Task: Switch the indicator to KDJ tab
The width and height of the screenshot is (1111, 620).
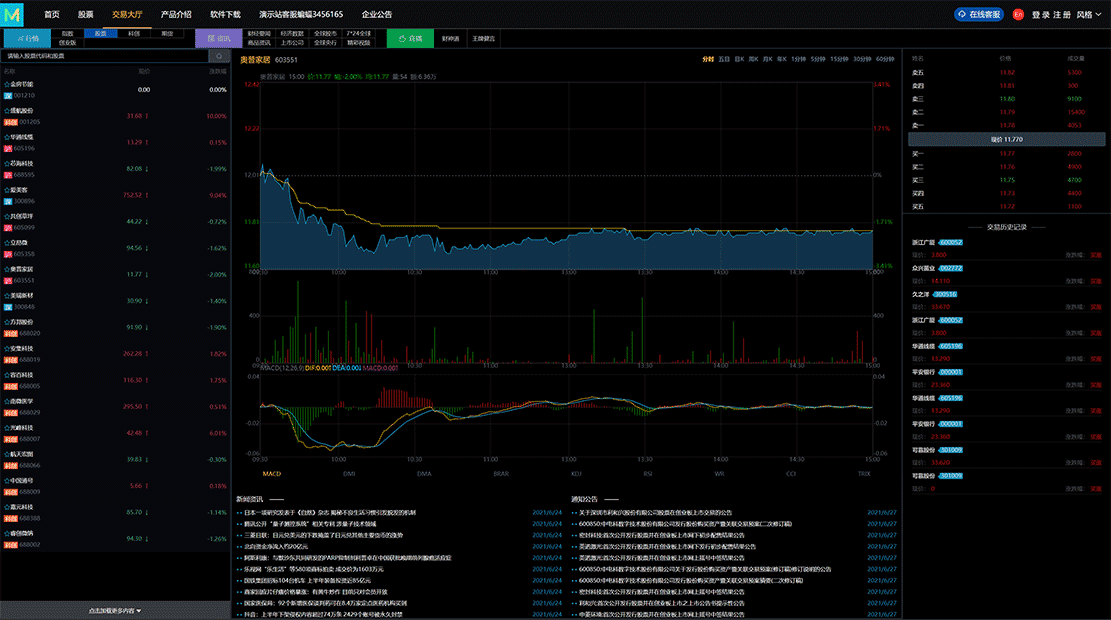Action: click(576, 473)
